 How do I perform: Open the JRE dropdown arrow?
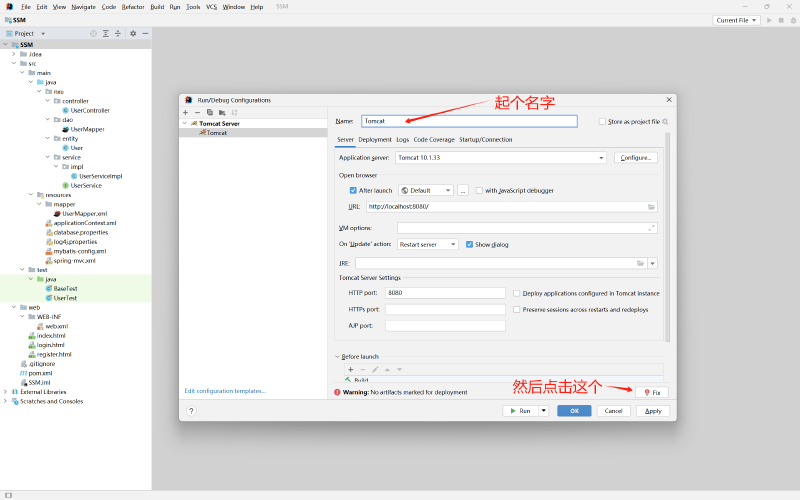[x=653, y=263]
